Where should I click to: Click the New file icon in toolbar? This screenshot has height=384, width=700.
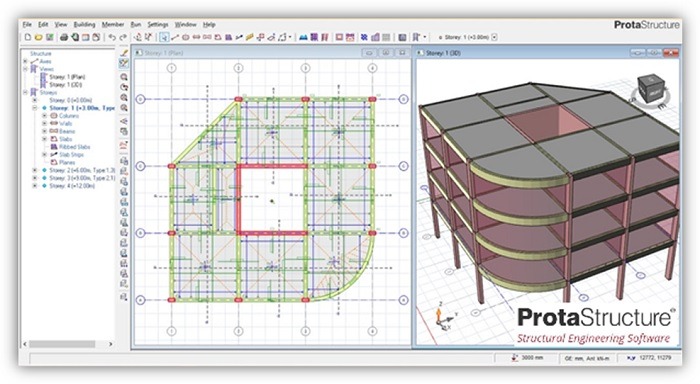(28, 38)
